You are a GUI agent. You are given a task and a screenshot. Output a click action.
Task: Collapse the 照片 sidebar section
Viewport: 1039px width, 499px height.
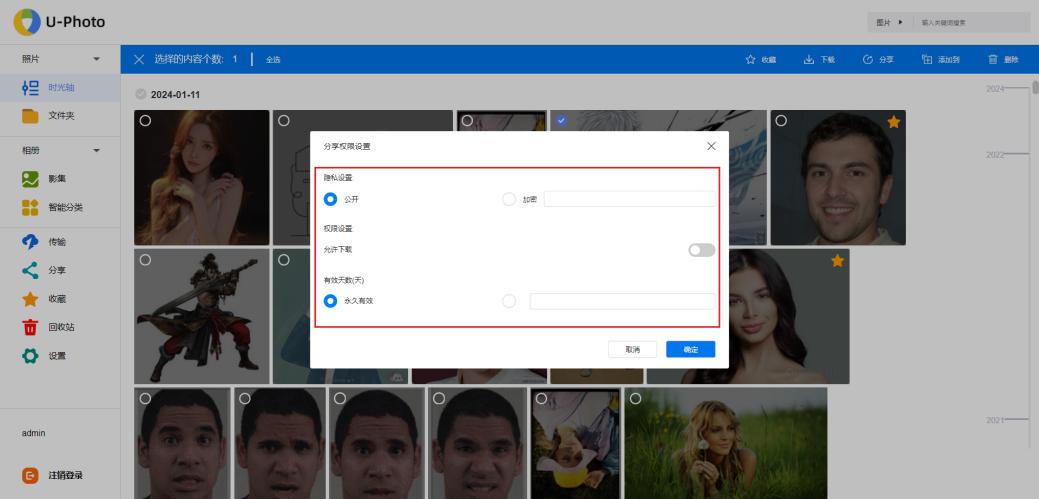coord(96,59)
